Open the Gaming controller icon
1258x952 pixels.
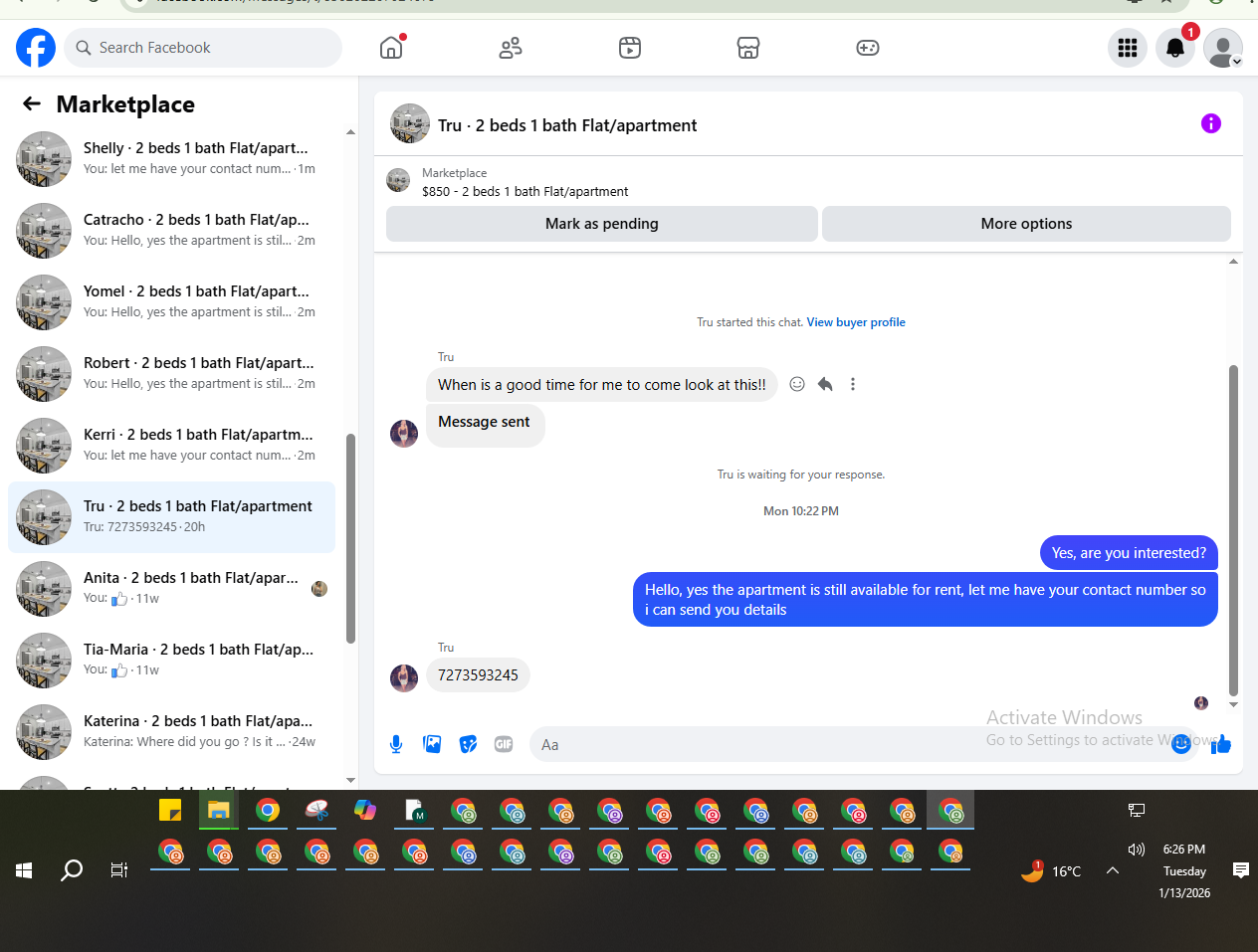coord(868,48)
